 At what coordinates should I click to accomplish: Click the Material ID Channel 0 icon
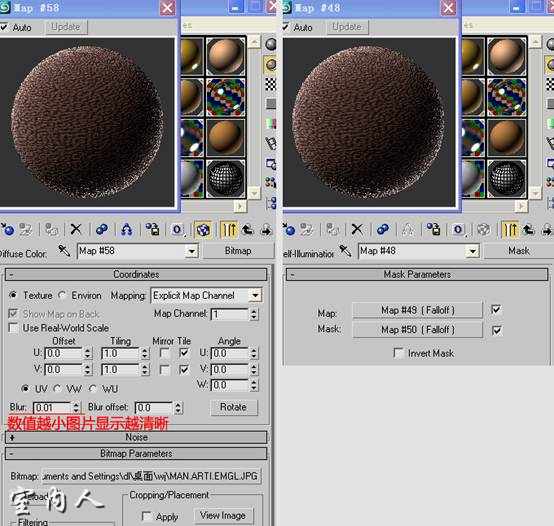click(177, 230)
